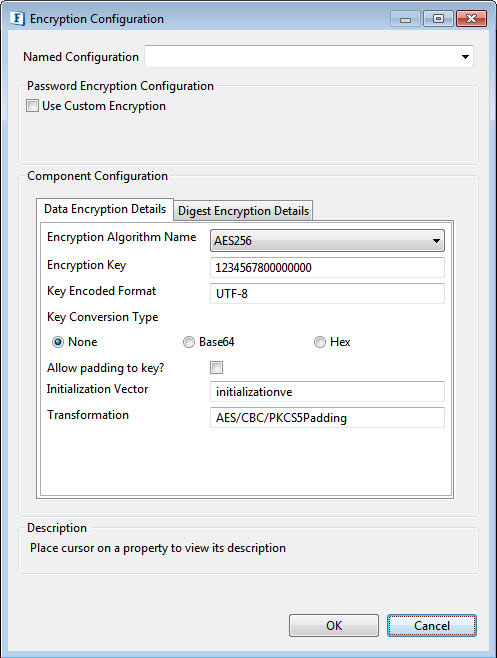Minimize the Encryption Configuration window

(405, 19)
